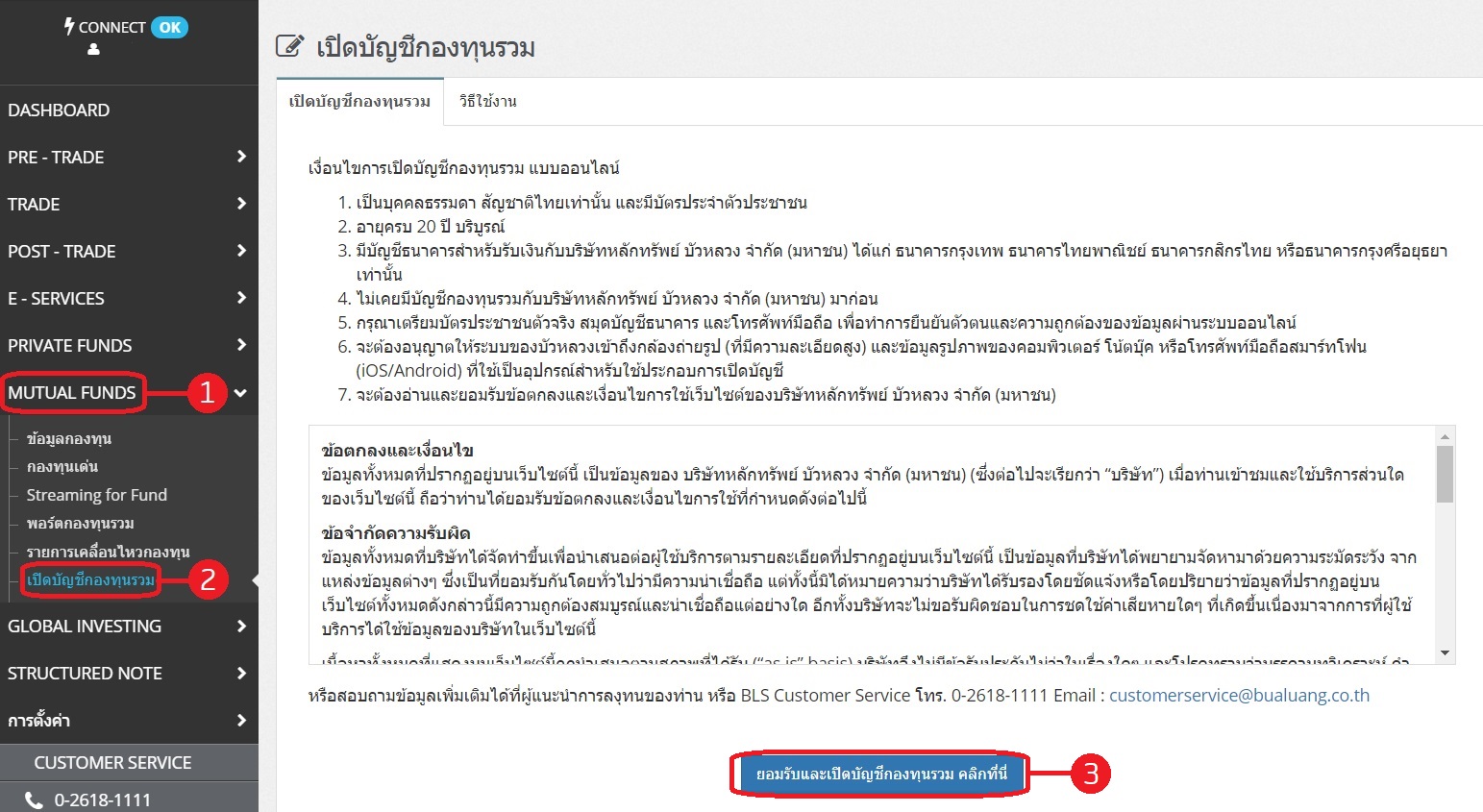Click the edit icon beside the page title
1483x812 pixels.
tap(289, 46)
